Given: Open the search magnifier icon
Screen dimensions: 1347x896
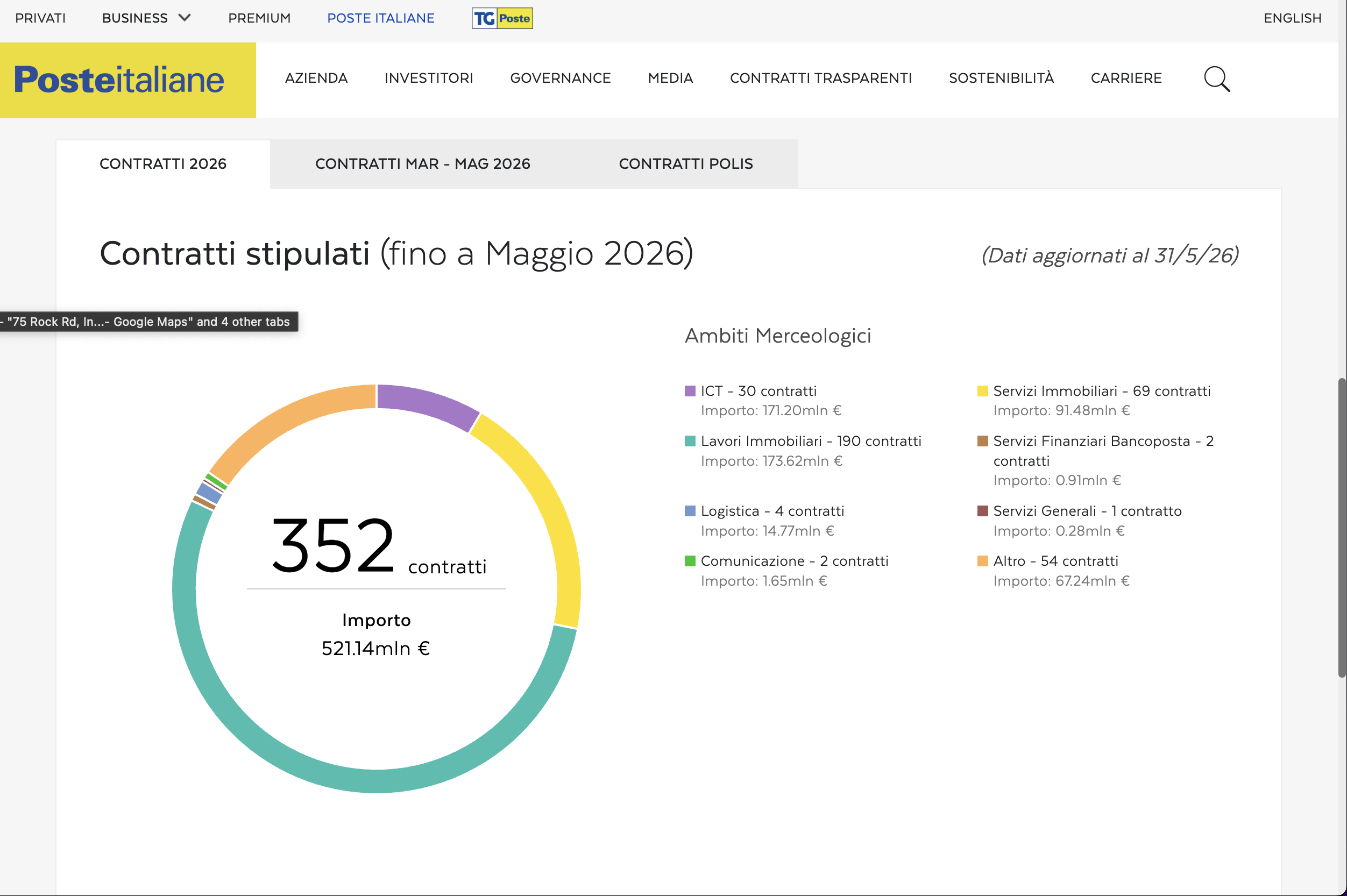Looking at the screenshot, I should pyautogui.click(x=1216, y=79).
